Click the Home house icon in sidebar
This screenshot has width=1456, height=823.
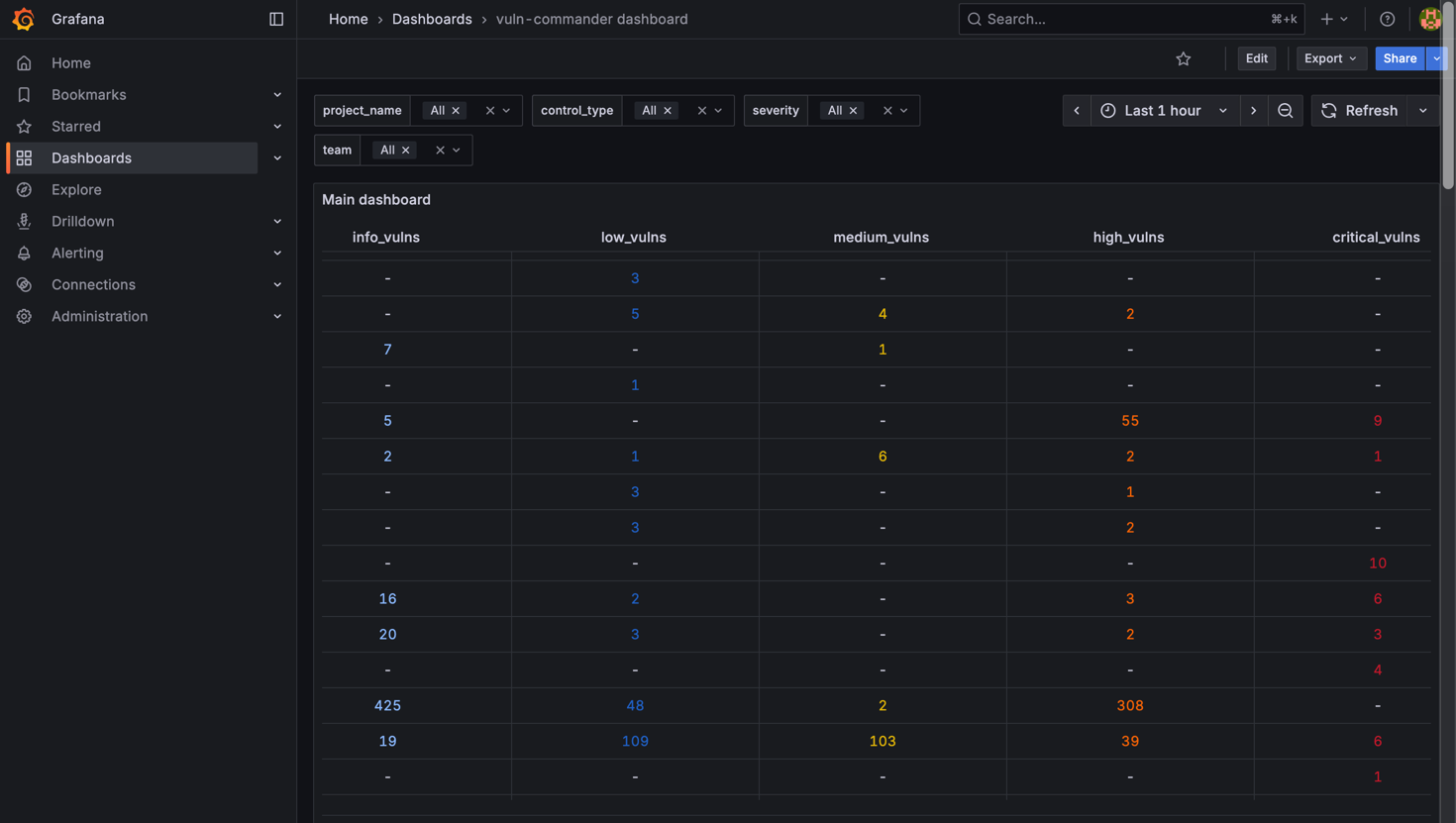(24, 63)
